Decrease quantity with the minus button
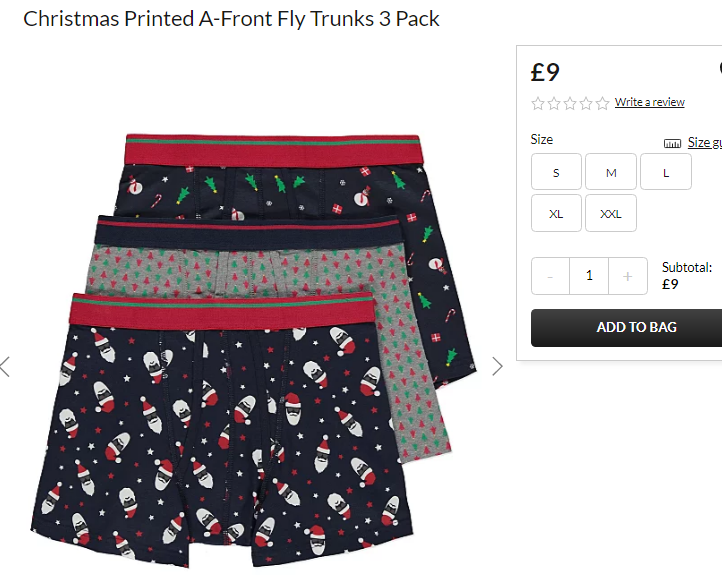Image resolution: width=722 pixels, height=580 pixels. coord(550,276)
